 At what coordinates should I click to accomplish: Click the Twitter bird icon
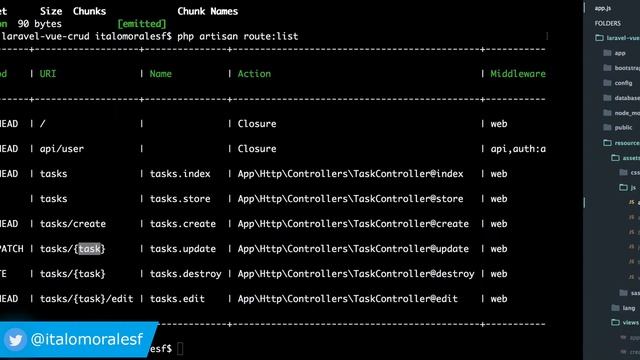coord(16,340)
